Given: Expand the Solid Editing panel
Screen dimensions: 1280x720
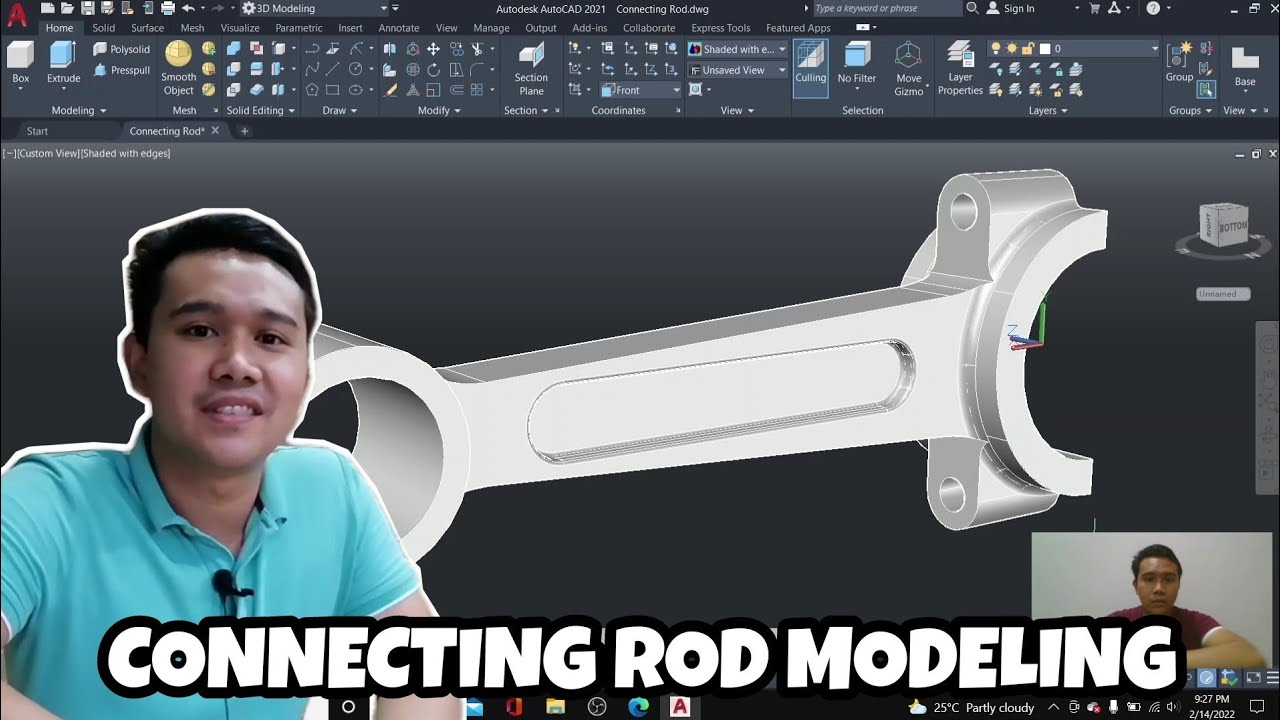Looking at the screenshot, I should pos(260,110).
